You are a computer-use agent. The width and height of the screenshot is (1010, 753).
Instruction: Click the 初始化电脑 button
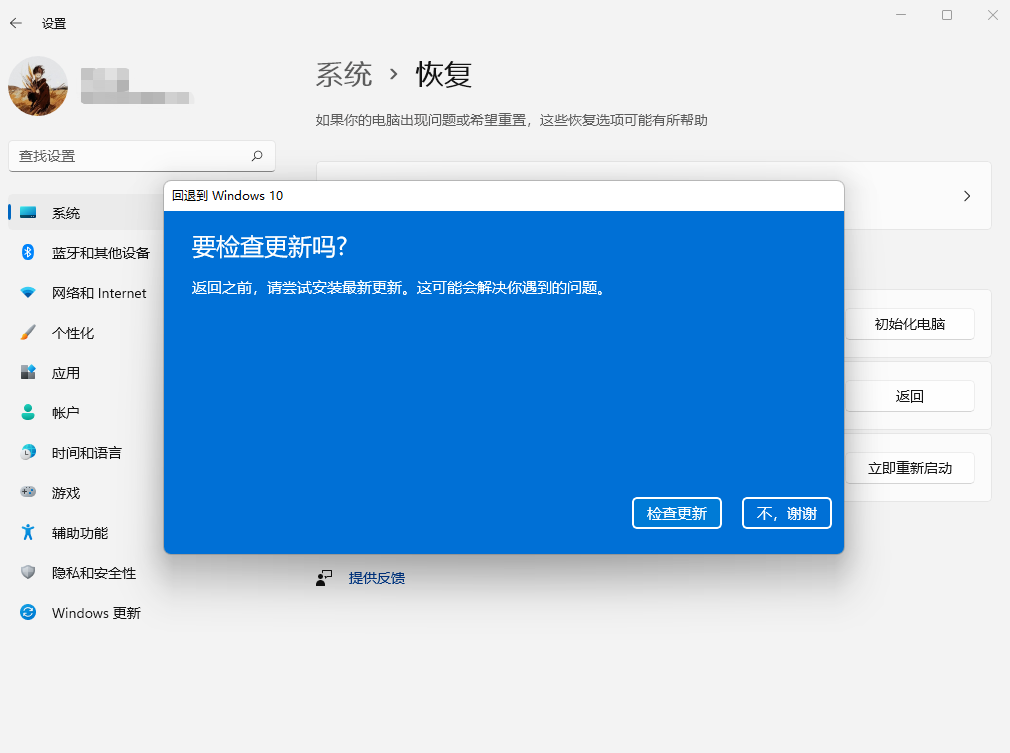(x=909, y=323)
